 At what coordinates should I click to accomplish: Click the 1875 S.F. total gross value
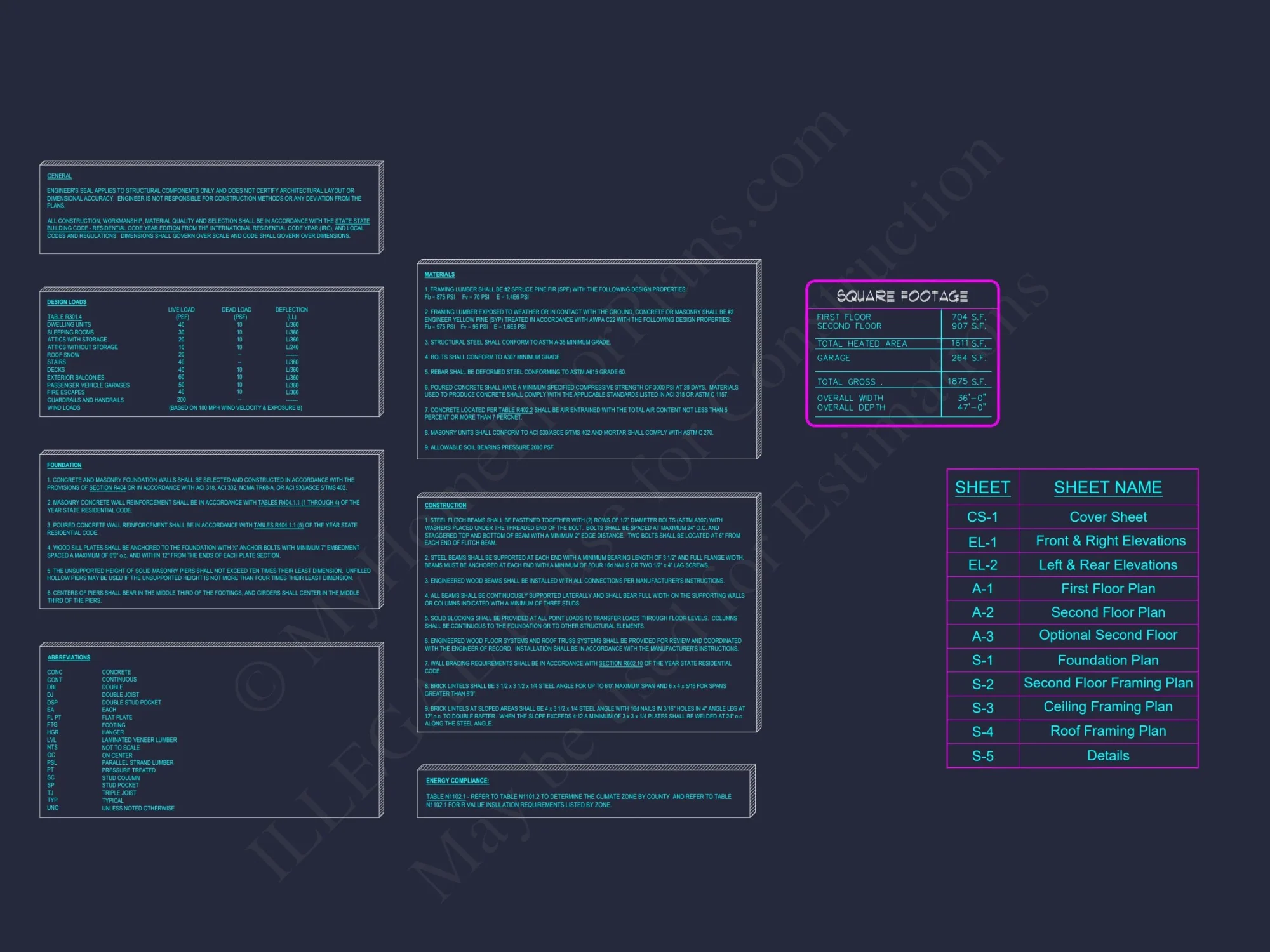[966, 381]
